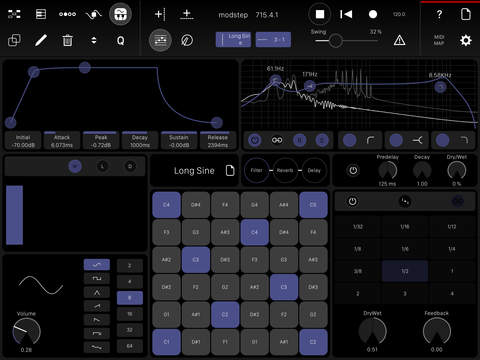This screenshot has height=360, width=480.
Task: Click the Q quantize button
Action: click(x=120, y=41)
